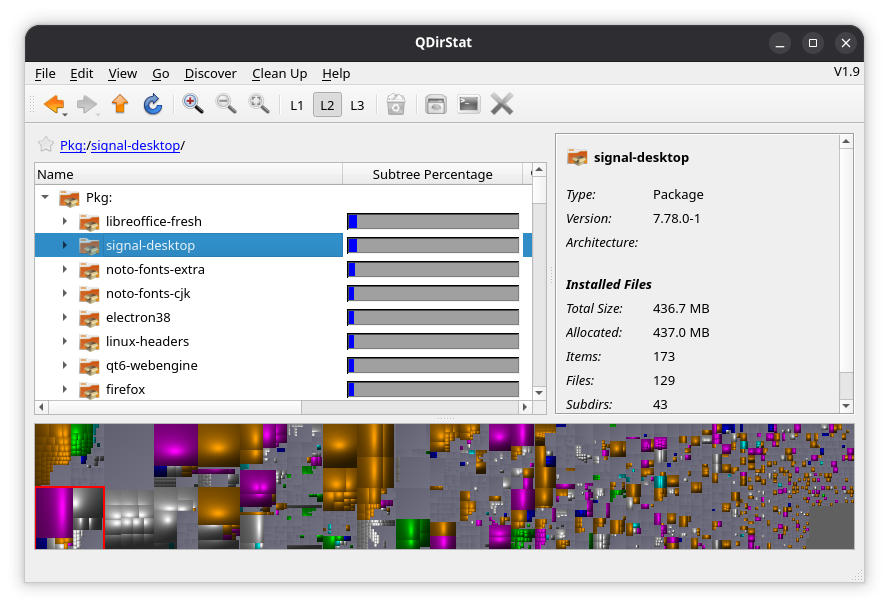Viewport: 889px width, 607px height.
Task: Switch to layout L3
Action: pyautogui.click(x=357, y=105)
